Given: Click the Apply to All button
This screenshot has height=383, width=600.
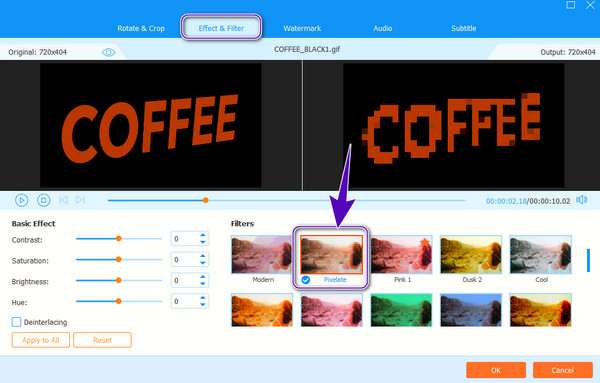Looking at the screenshot, I should pyautogui.click(x=41, y=340).
